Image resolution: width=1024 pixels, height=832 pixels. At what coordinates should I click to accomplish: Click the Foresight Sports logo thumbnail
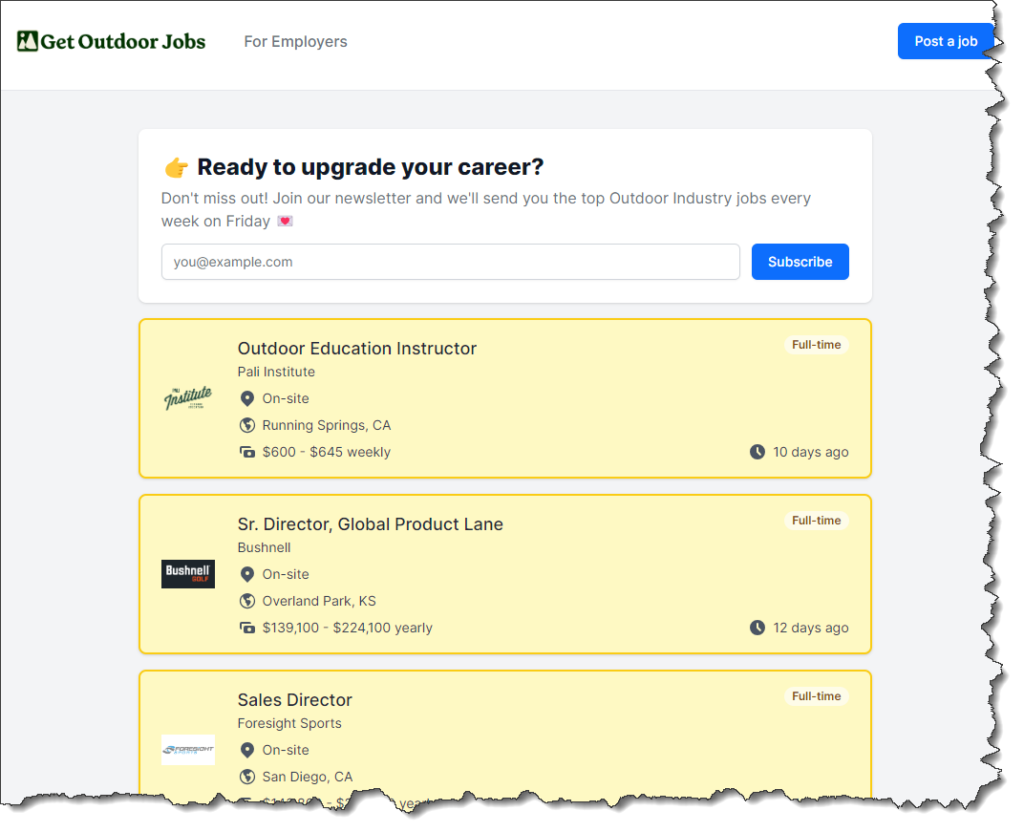(188, 750)
